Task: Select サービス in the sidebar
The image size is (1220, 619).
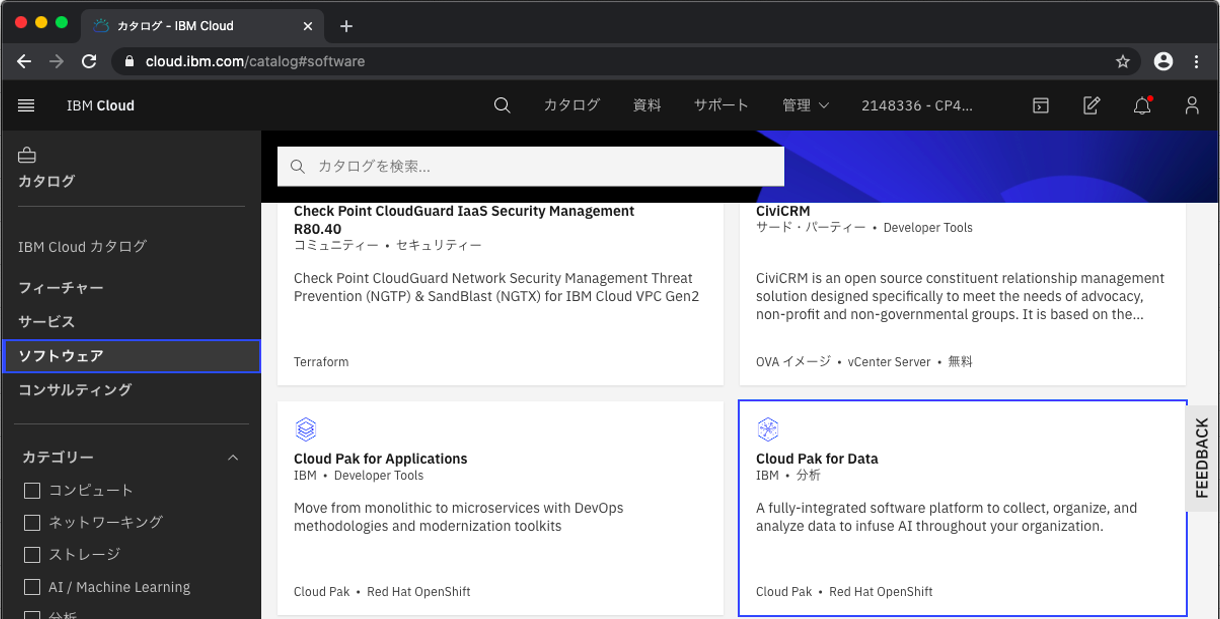Action: pos(46,322)
